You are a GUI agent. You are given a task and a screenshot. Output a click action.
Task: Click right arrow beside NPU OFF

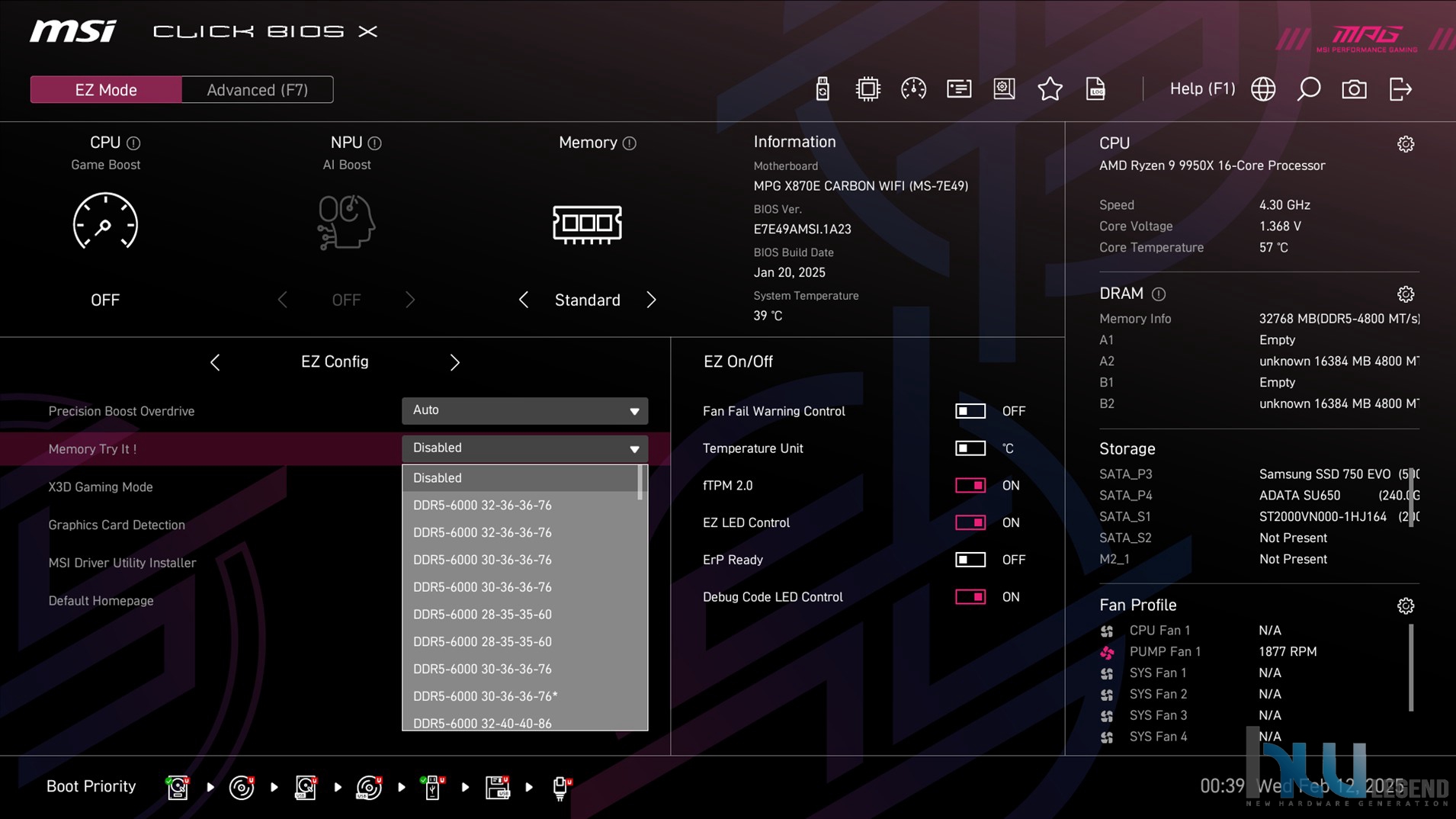(410, 300)
